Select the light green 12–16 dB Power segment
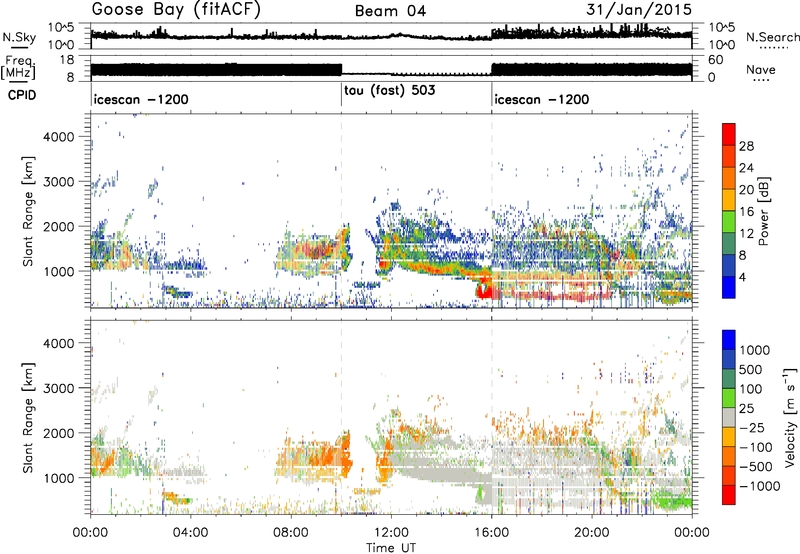Image resolution: width=800 pixels, height=554 pixels. point(729,222)
